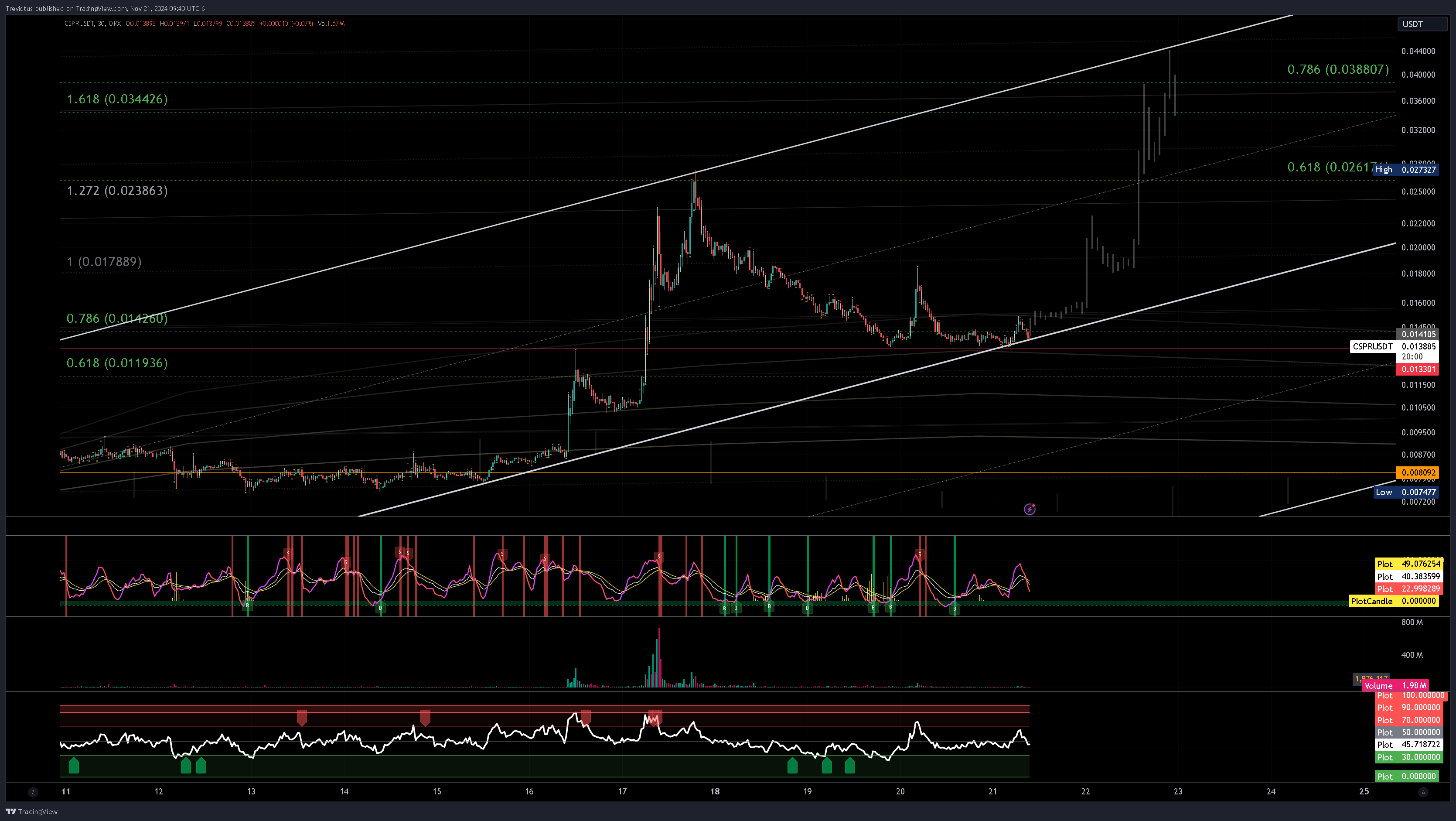Select the 1.618 (0.034426) Fibonacci label
Image resolution: width=1456 pixels, height=821 pixels.
click(117, 99)
